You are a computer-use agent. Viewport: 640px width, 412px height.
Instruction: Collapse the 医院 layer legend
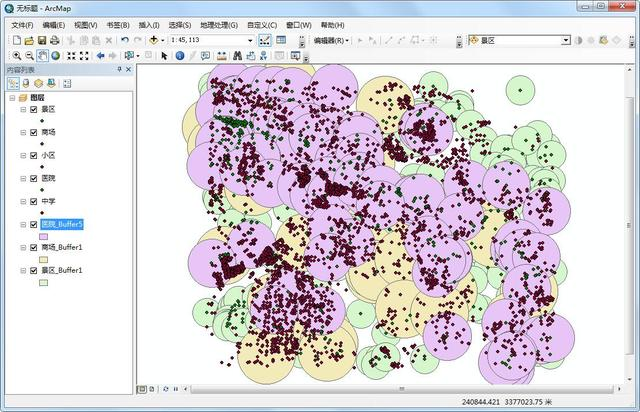pyautogui.click(x=23, y=178)
